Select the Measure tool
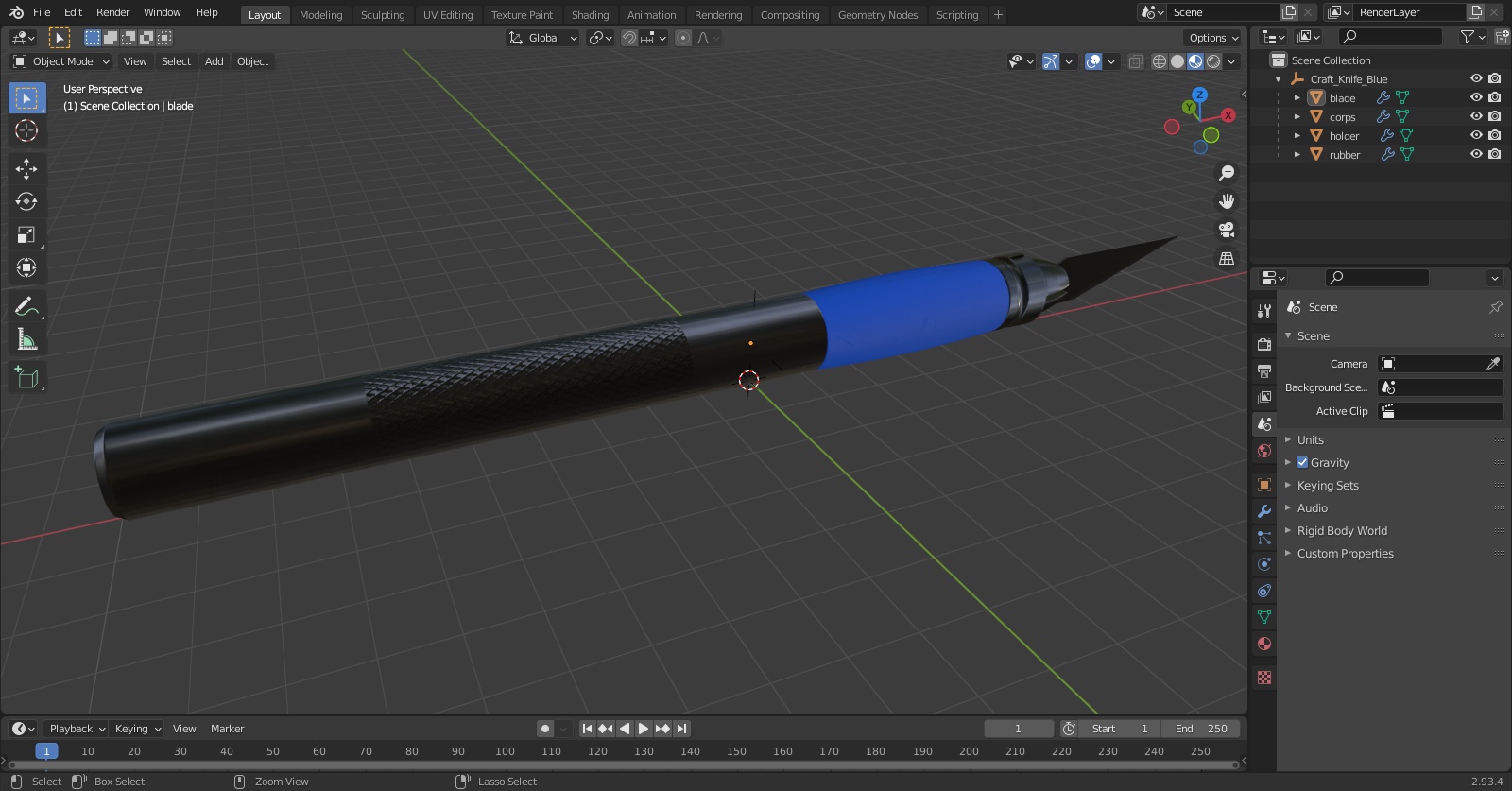This screenshot has height=791, width=1512. pyautogui.click(x=26, y=339)
